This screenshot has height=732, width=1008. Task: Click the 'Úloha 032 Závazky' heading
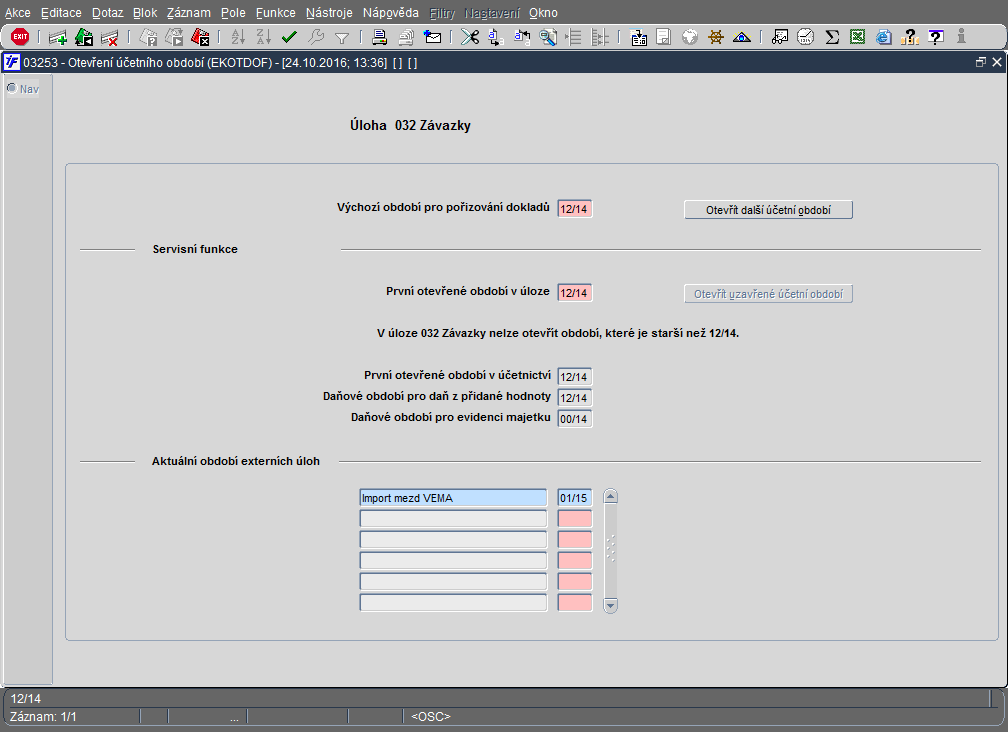(x=410, y=125)
